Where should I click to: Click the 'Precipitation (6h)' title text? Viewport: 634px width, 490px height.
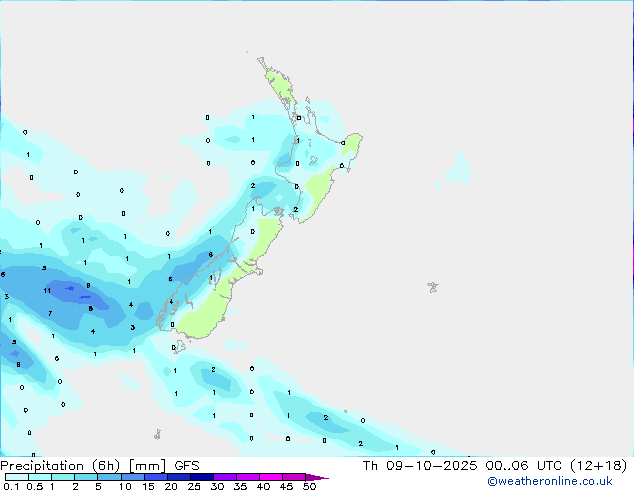pos(59,466)
